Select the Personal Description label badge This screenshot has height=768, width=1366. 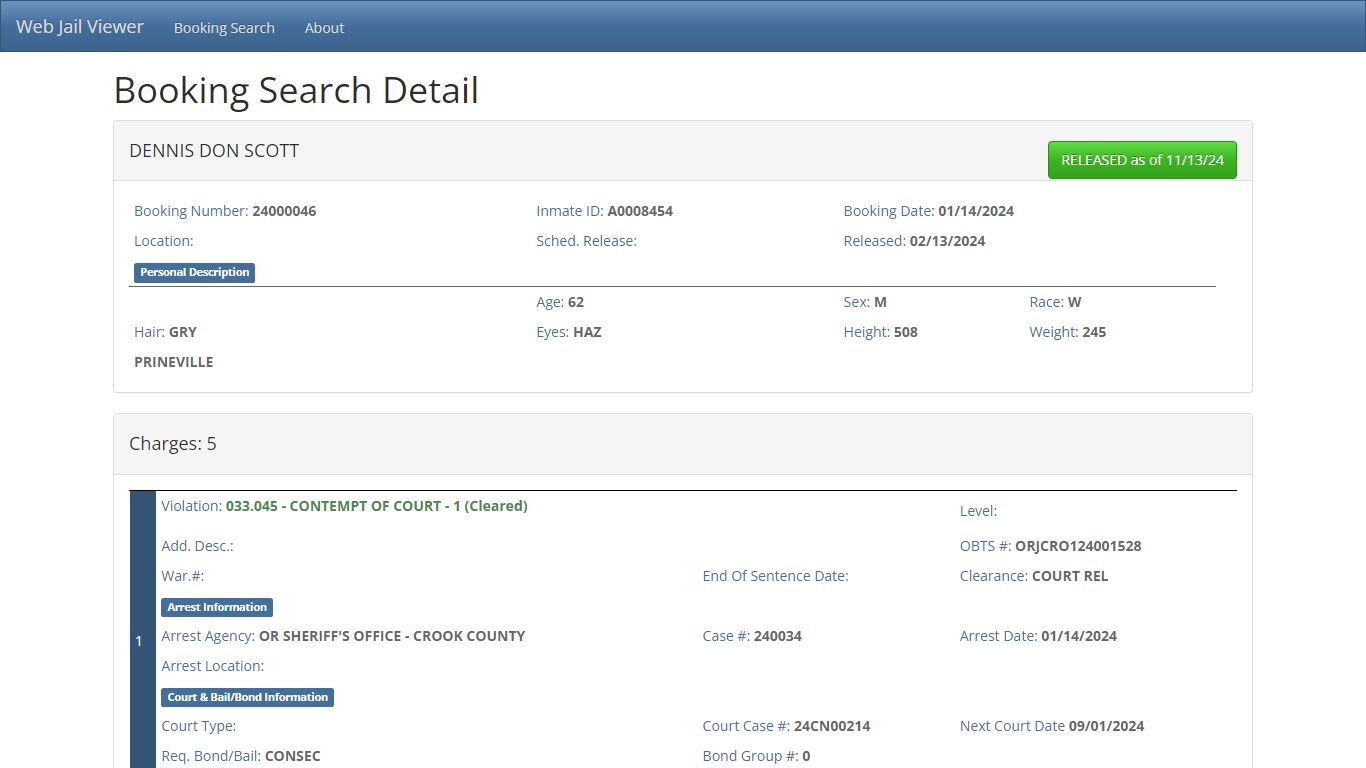pyautogui.click(x=194, y=272)
